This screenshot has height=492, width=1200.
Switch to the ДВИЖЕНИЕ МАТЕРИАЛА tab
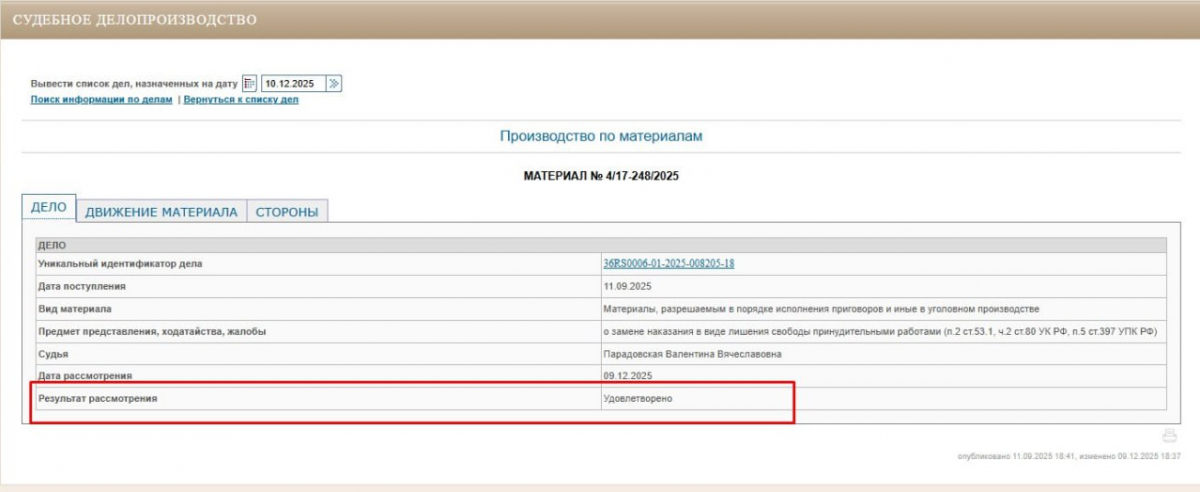(x=161, y=212)
